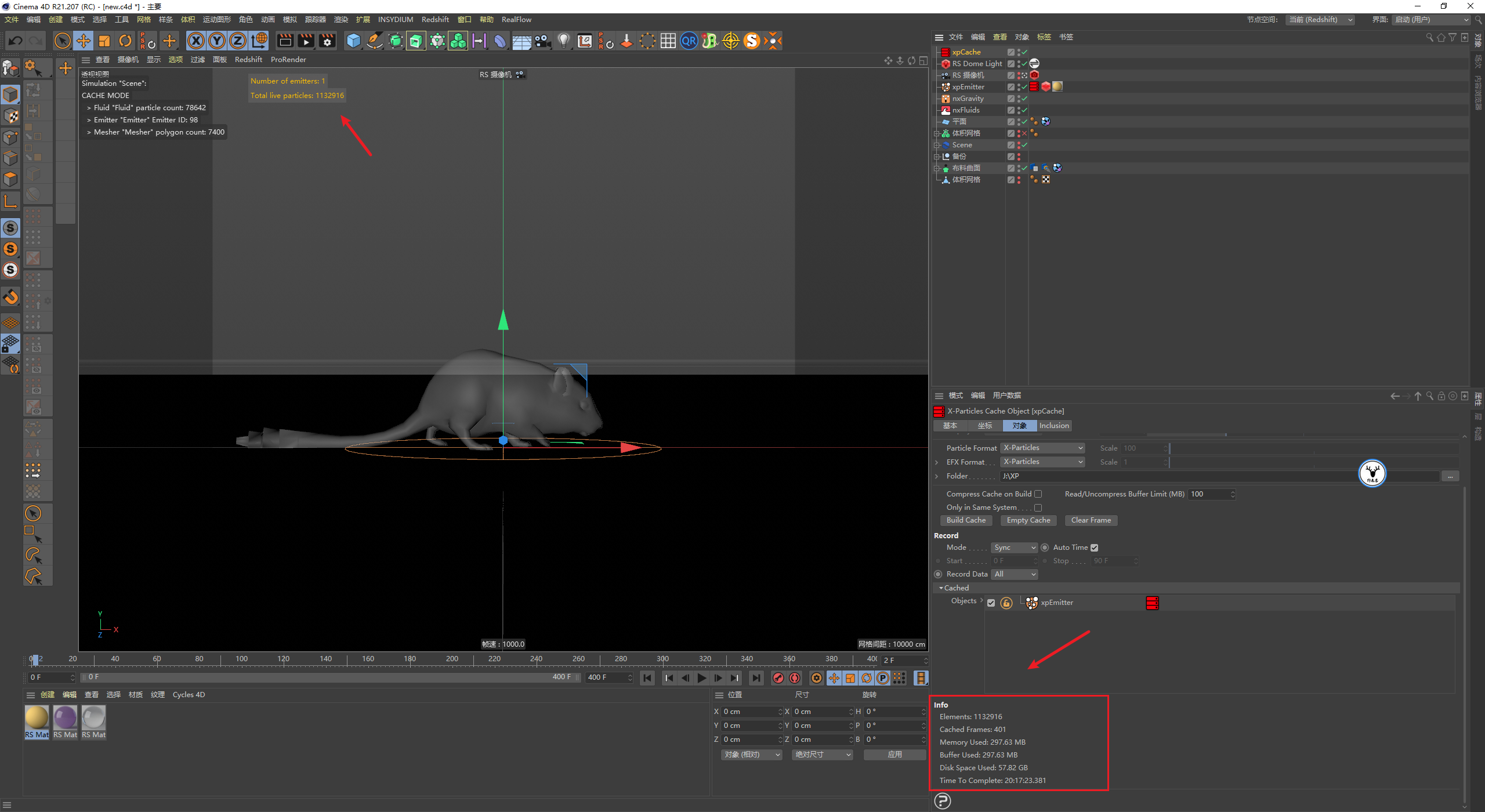Screen dimensions: 1485x812
Task: Open the Render Settings clapperboard icon
Action: [x=328, y=41]
